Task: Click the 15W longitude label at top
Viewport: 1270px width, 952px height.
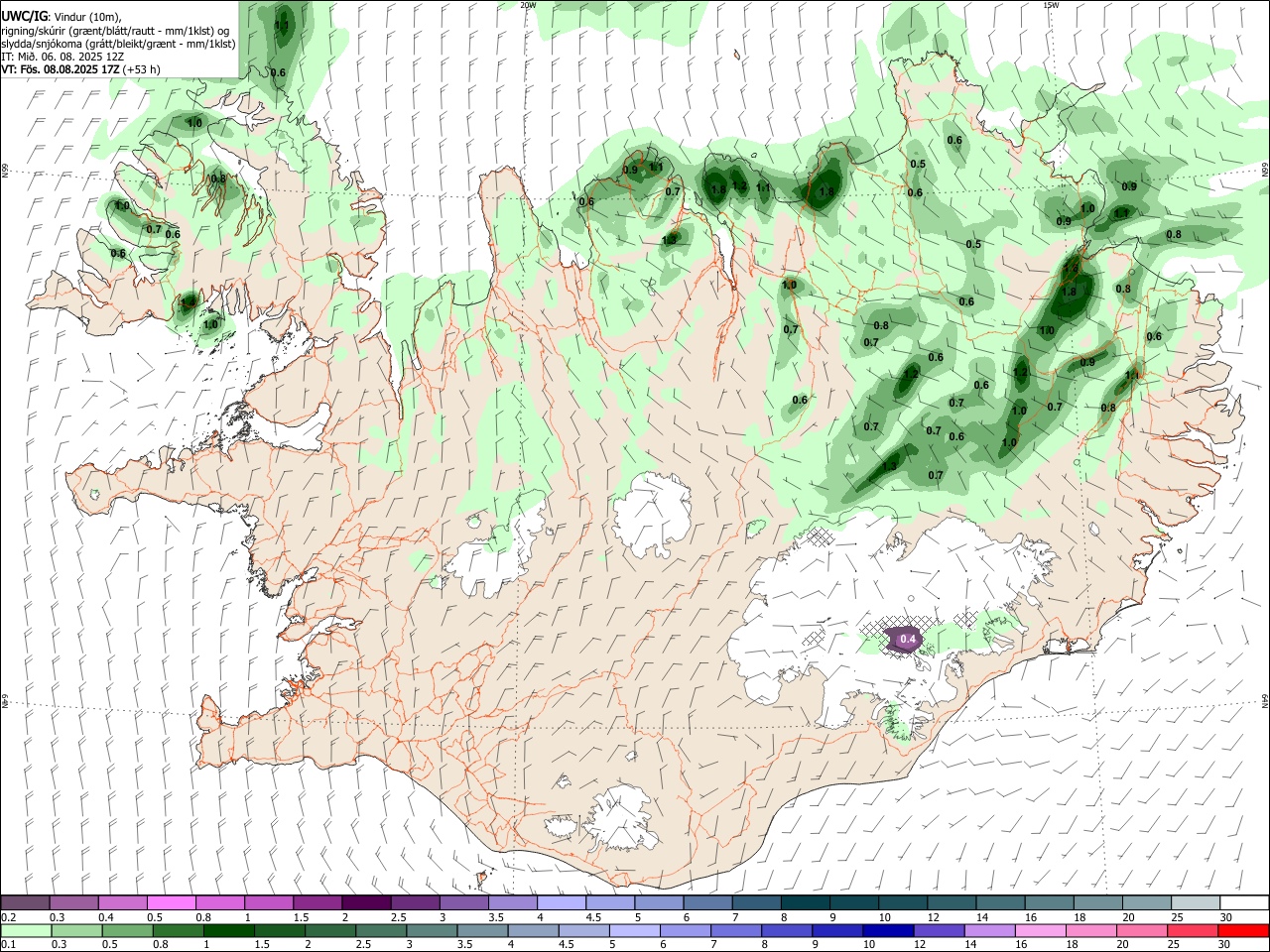Action: click(1050, 5)
